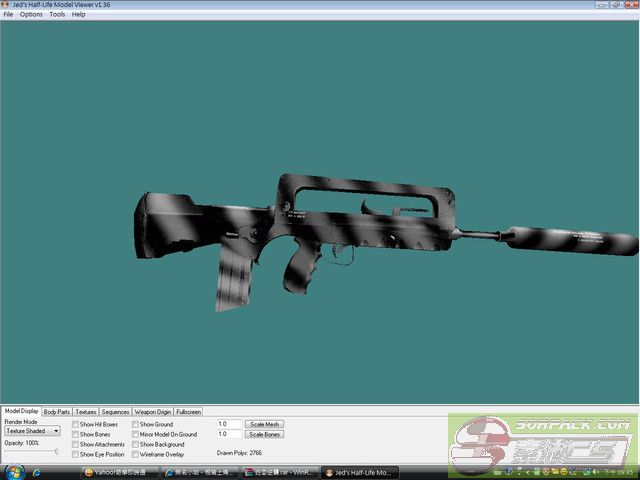Viewport: 640px width, 480px height.
Task: Enable Show Hit Boxes checkbox
Action: pyautogui.click(x=75, y=424)
